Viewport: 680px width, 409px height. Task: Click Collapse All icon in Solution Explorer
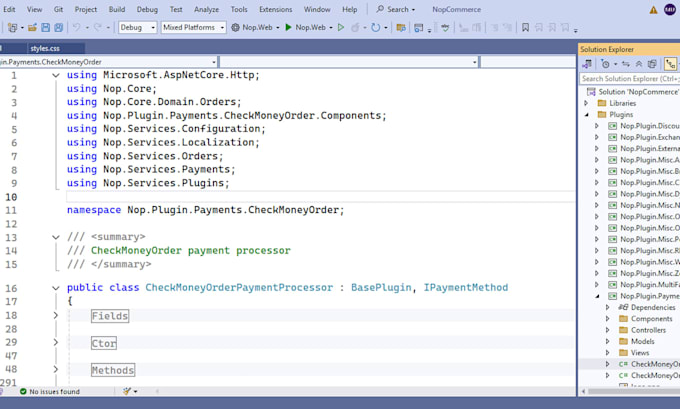coord(639,64)
